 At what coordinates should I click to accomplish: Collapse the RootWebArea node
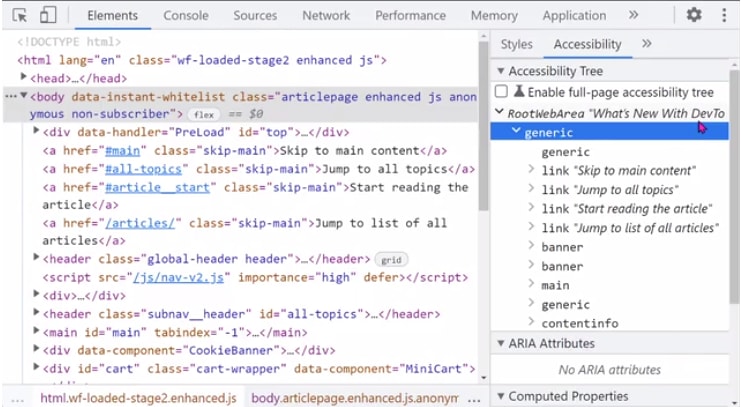click(x=499, y=112)
